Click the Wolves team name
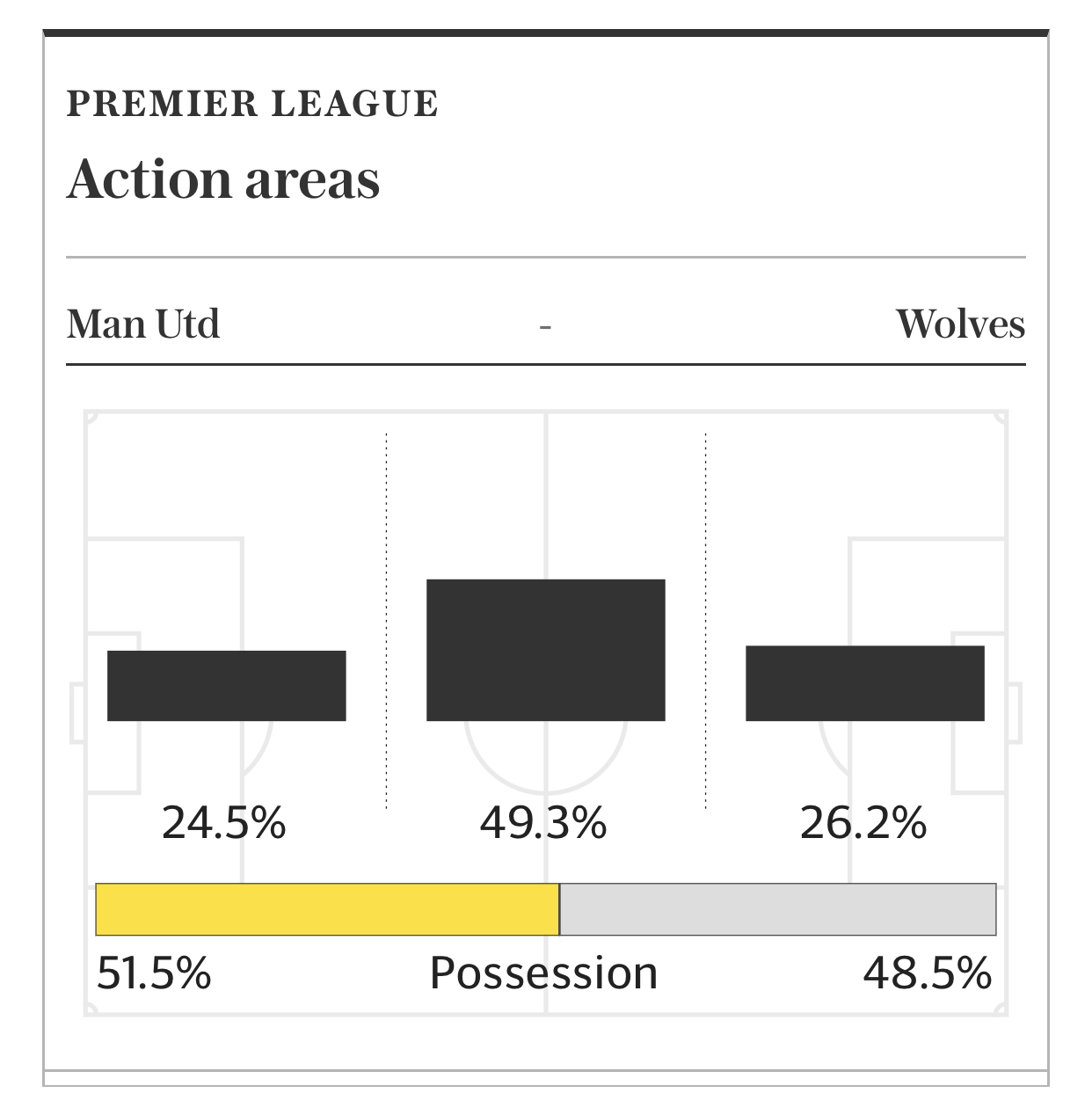1092x1115 pixels. click(x=960, y=324)
